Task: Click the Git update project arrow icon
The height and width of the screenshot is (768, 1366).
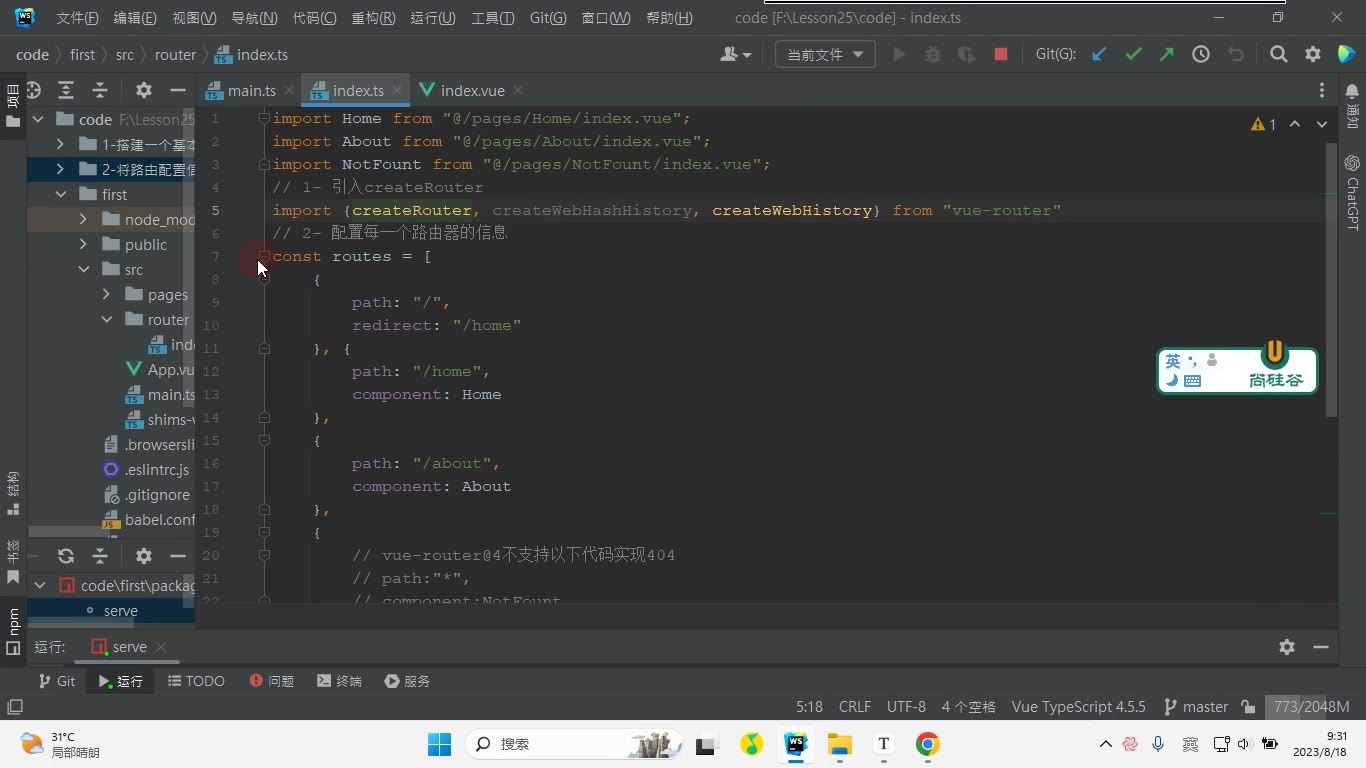Action: [1099, 55]
